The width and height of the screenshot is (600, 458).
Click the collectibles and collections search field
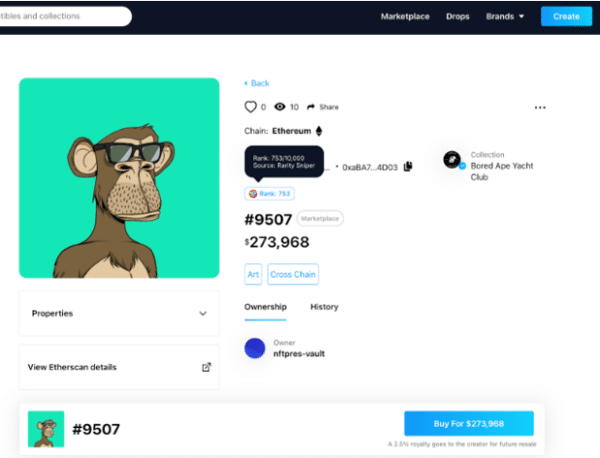coord(63,16)
